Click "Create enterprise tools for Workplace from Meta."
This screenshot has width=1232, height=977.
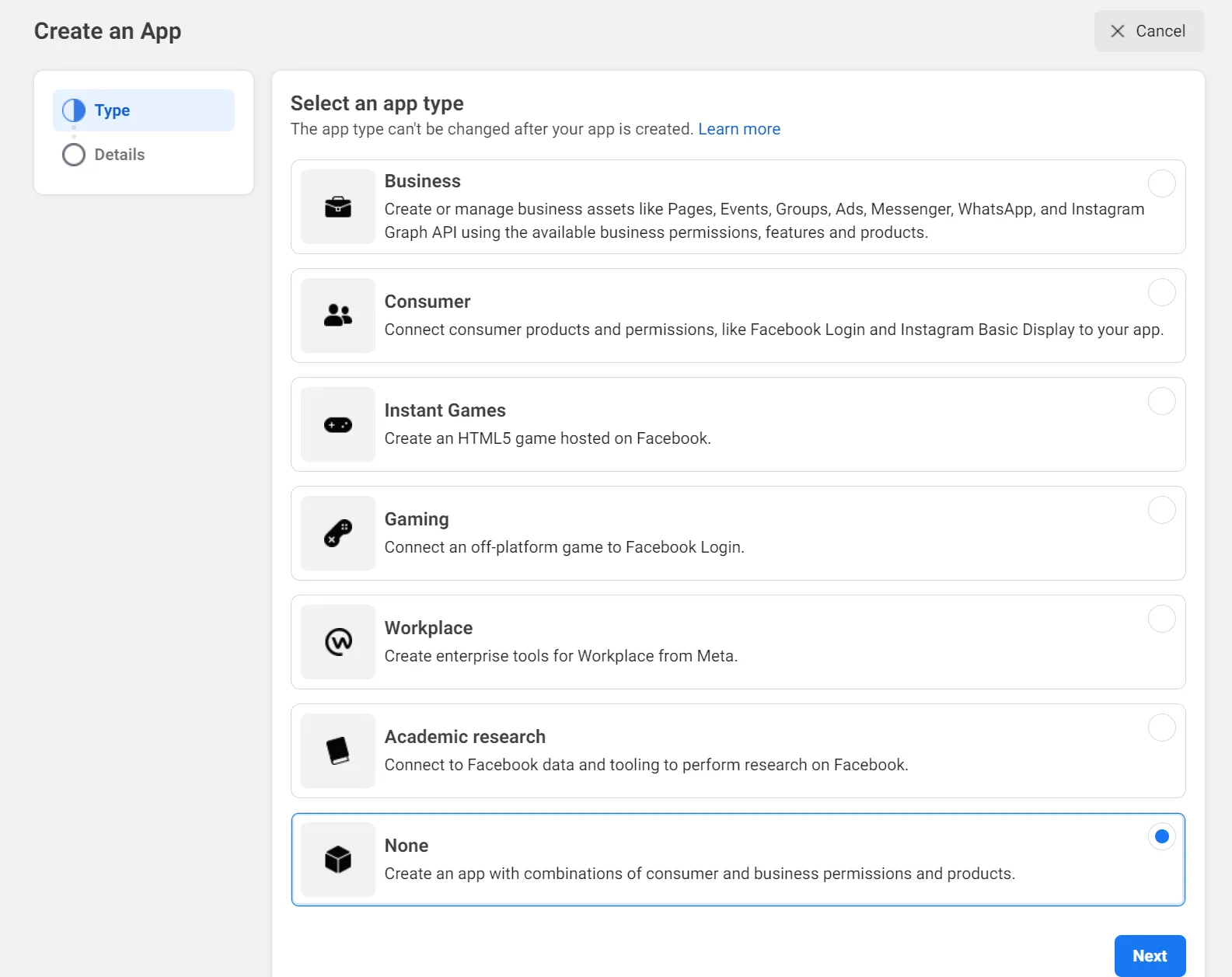coord(561,656)
